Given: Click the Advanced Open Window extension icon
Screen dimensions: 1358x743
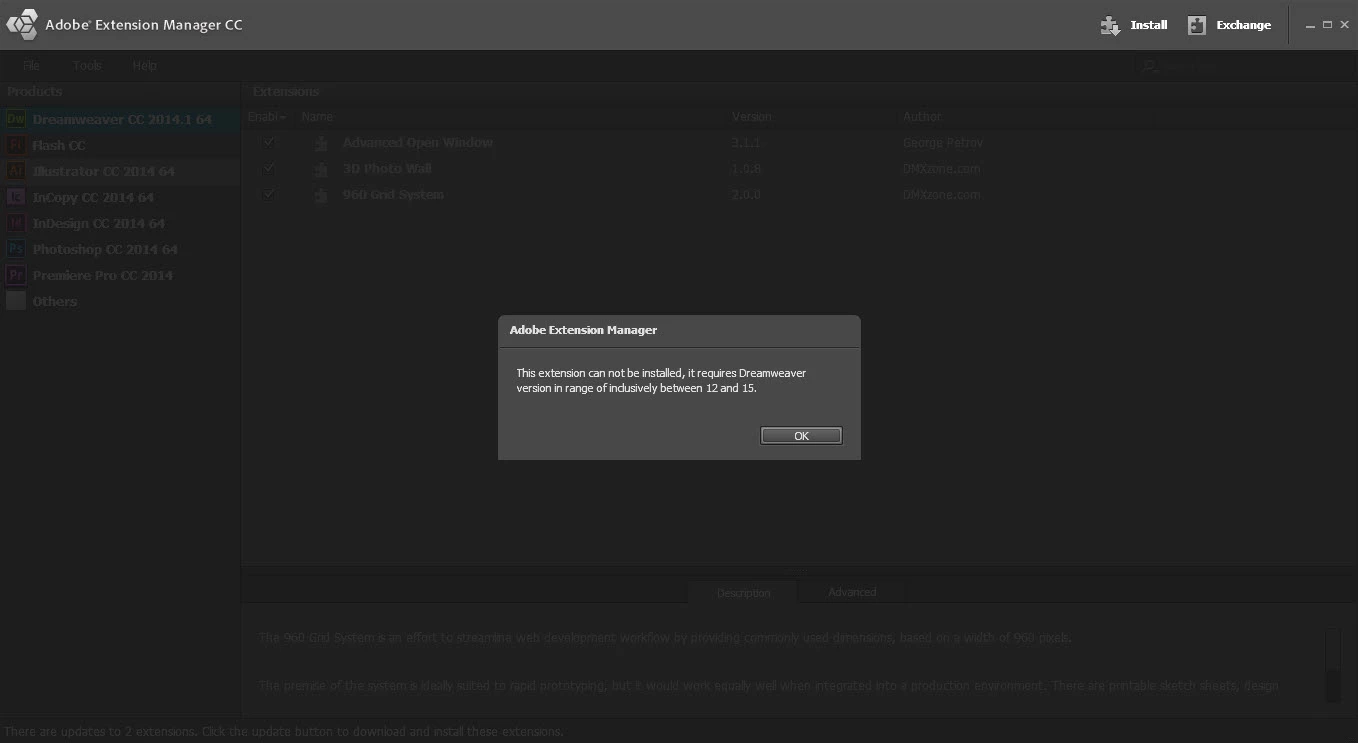Looking at the screenshot, I should point(320,143).
